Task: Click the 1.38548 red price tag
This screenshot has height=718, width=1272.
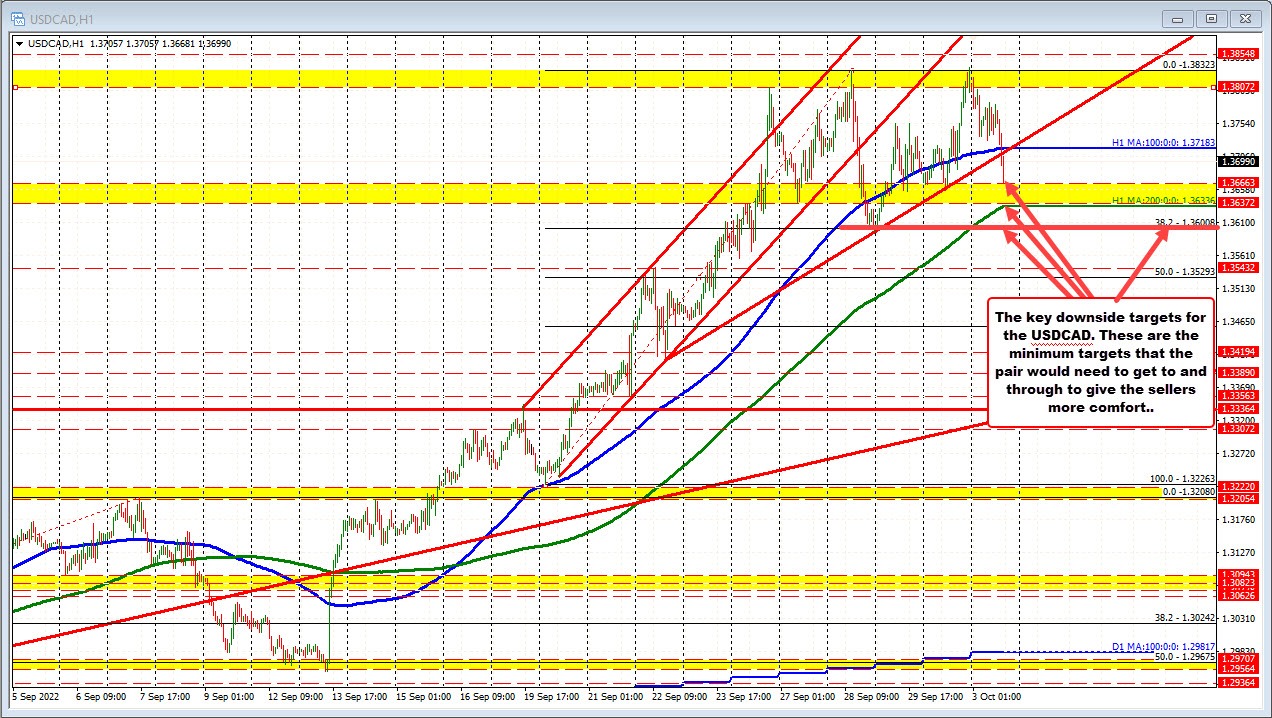Action: (x=1239, y=52)
